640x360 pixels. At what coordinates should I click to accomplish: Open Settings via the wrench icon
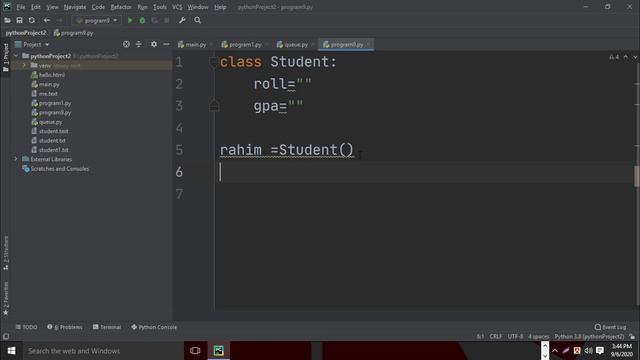click(x=182, y=20)
